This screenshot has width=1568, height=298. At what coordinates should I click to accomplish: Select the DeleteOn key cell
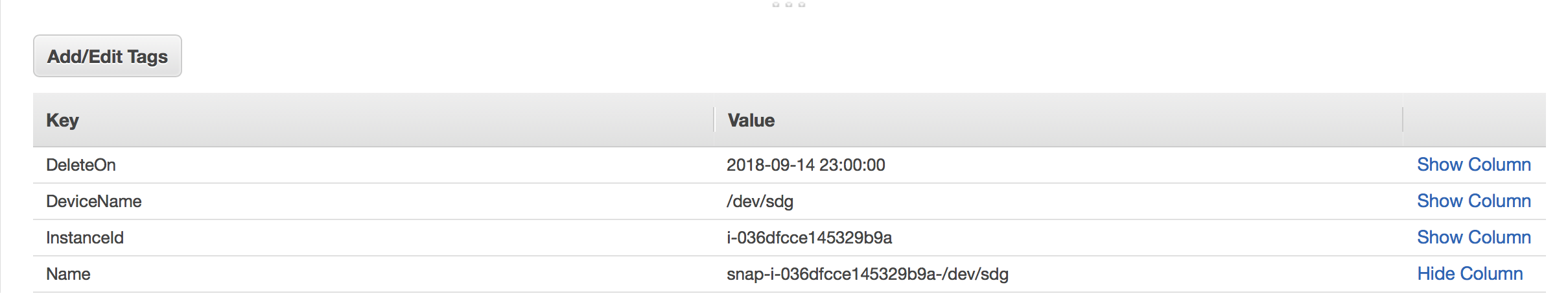81,165
